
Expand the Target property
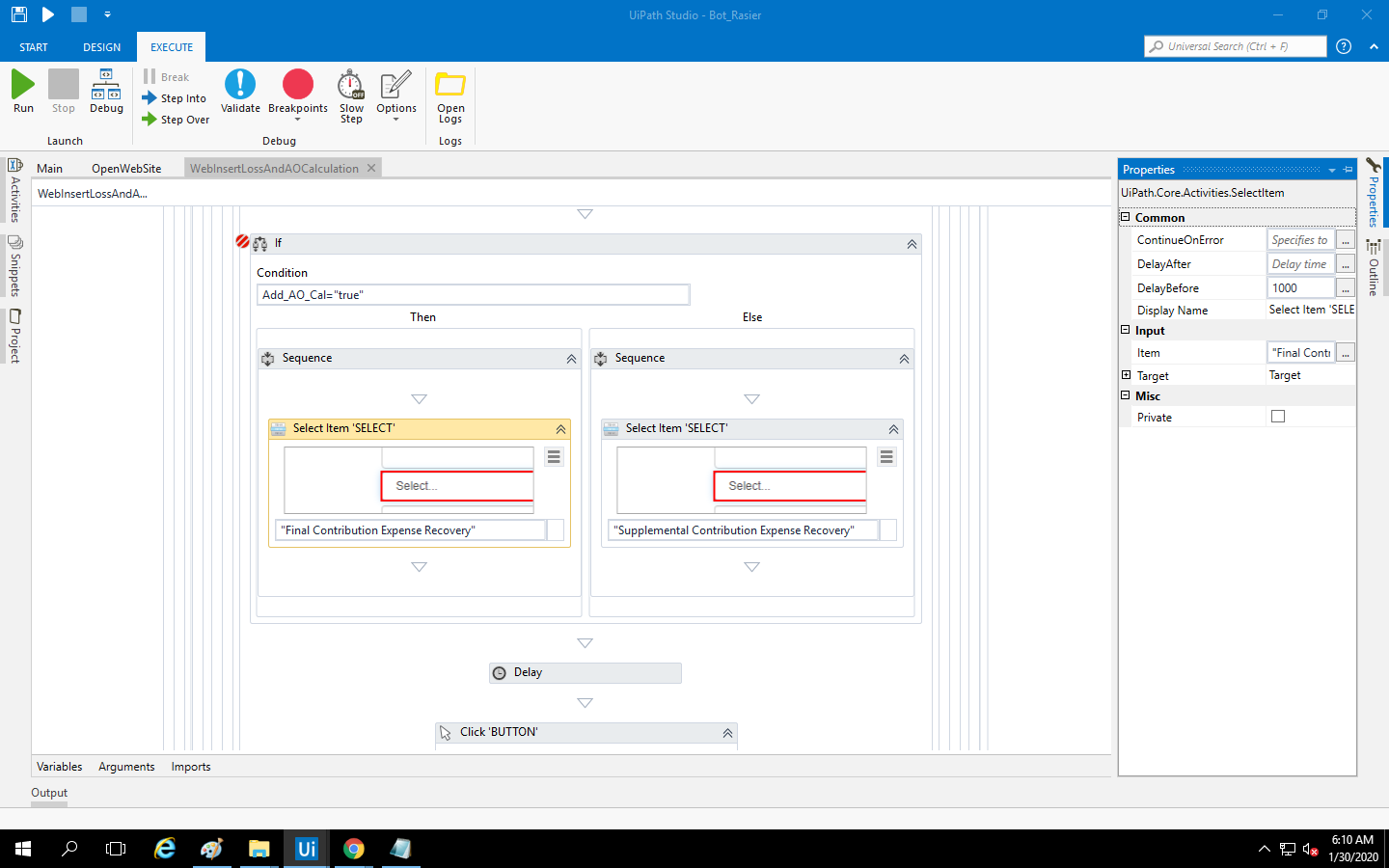pos(1126,375)
